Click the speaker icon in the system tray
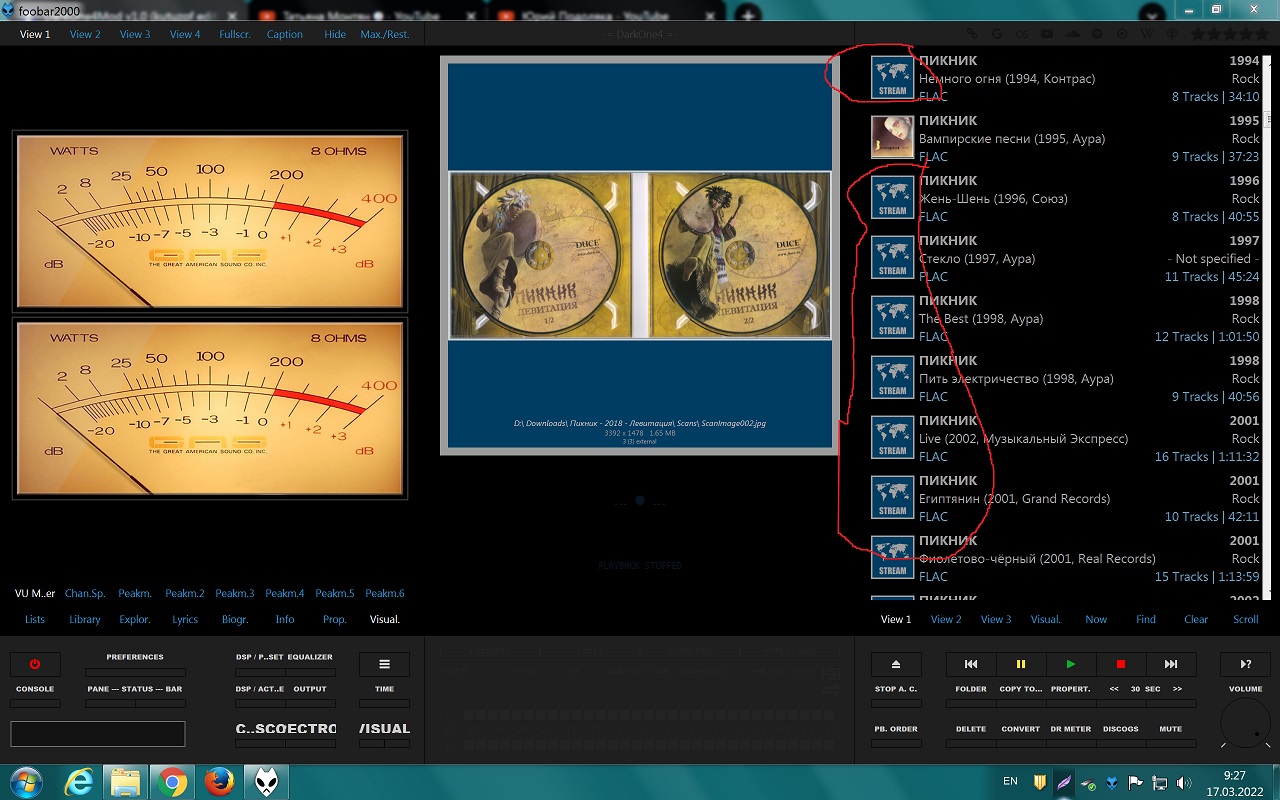Image resolution: width=1280 pixels, height=800 pixels. (x=1184, y=782)
